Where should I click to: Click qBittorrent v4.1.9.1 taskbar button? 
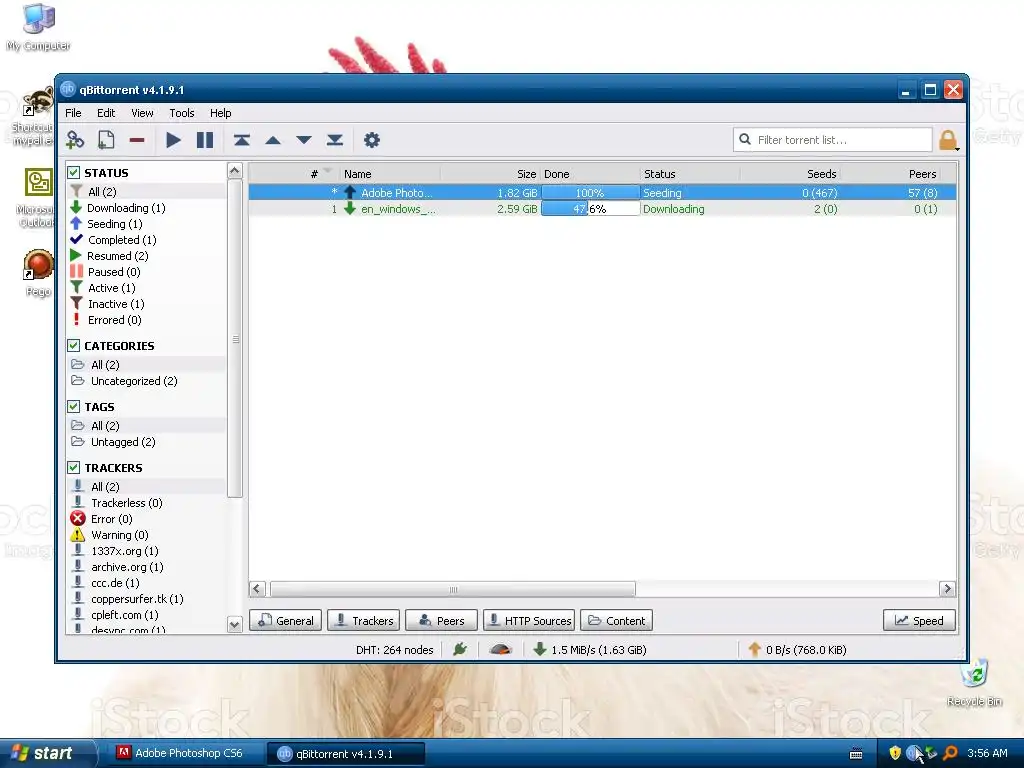(345, 754)
